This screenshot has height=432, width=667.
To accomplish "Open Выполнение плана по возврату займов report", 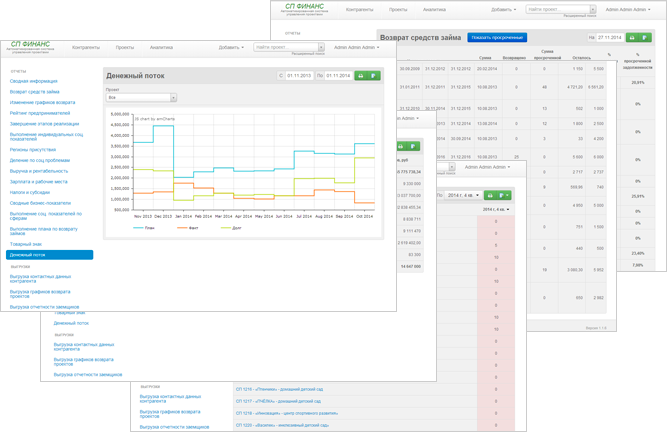I will (44, 231).
